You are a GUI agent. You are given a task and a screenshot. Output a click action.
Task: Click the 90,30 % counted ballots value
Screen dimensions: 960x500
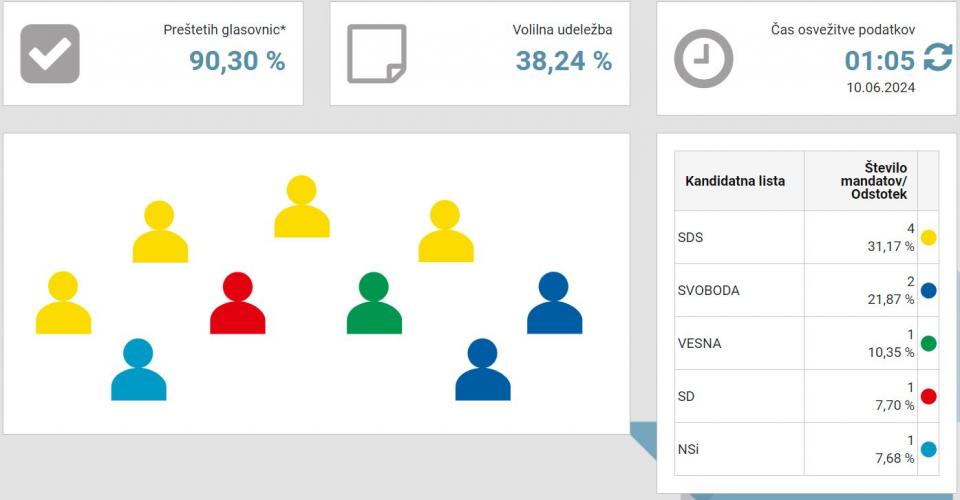point(237,61)
